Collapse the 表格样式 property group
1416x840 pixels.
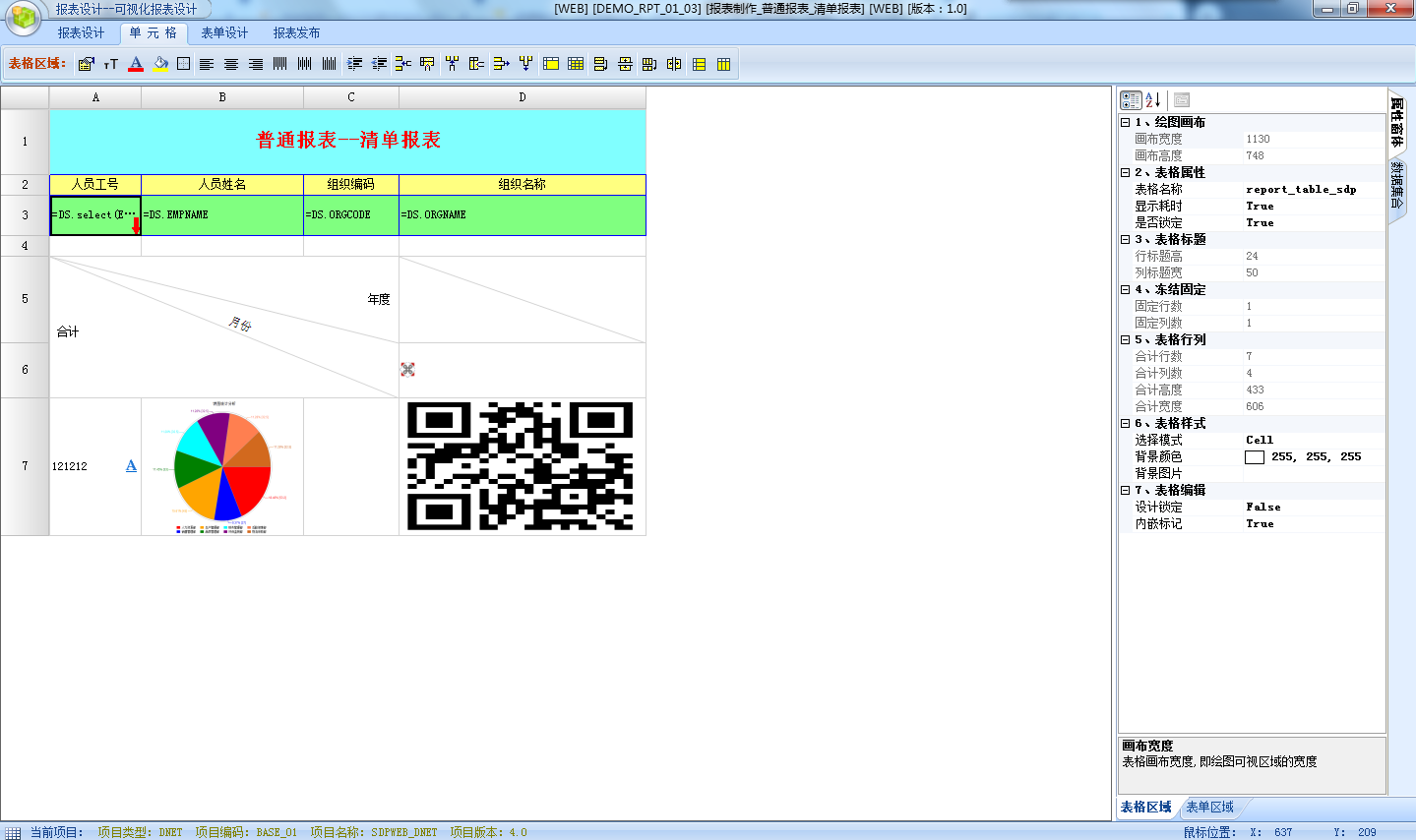click(x=1125, y=424)
